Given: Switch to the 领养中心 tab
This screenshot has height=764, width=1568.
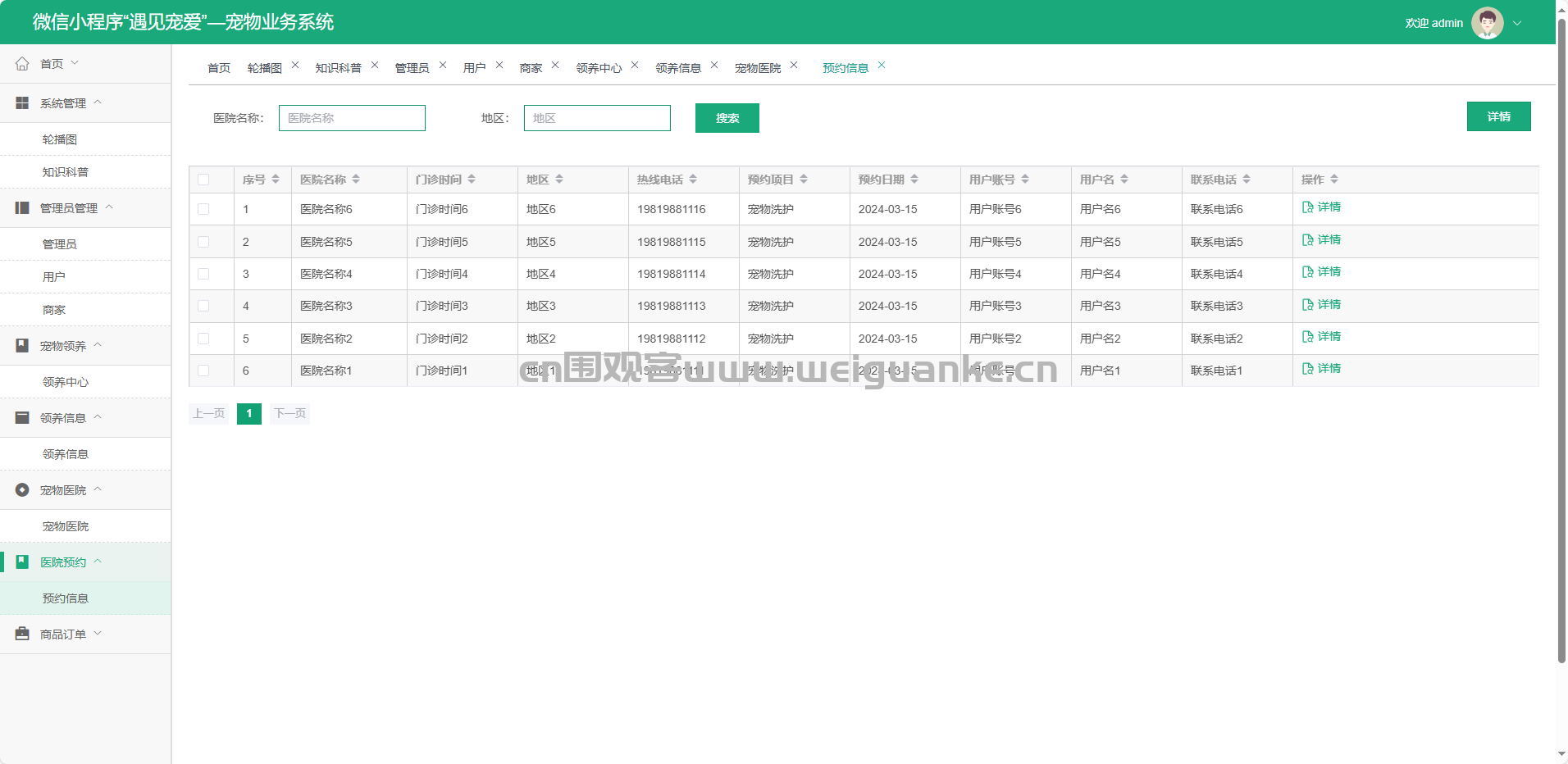Looking at the screenshot, I should 599,68.
